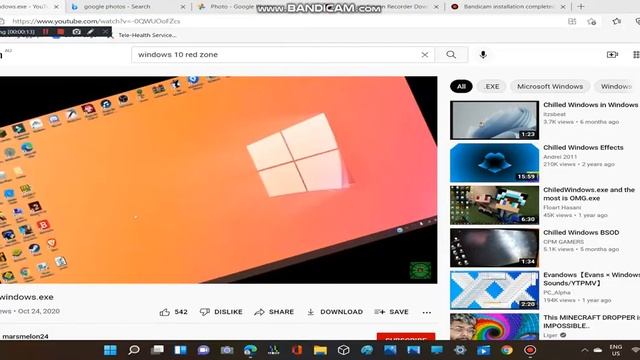Start voice search with the microphone
Viewport: 640px width, 360px height.
point(483,55)
